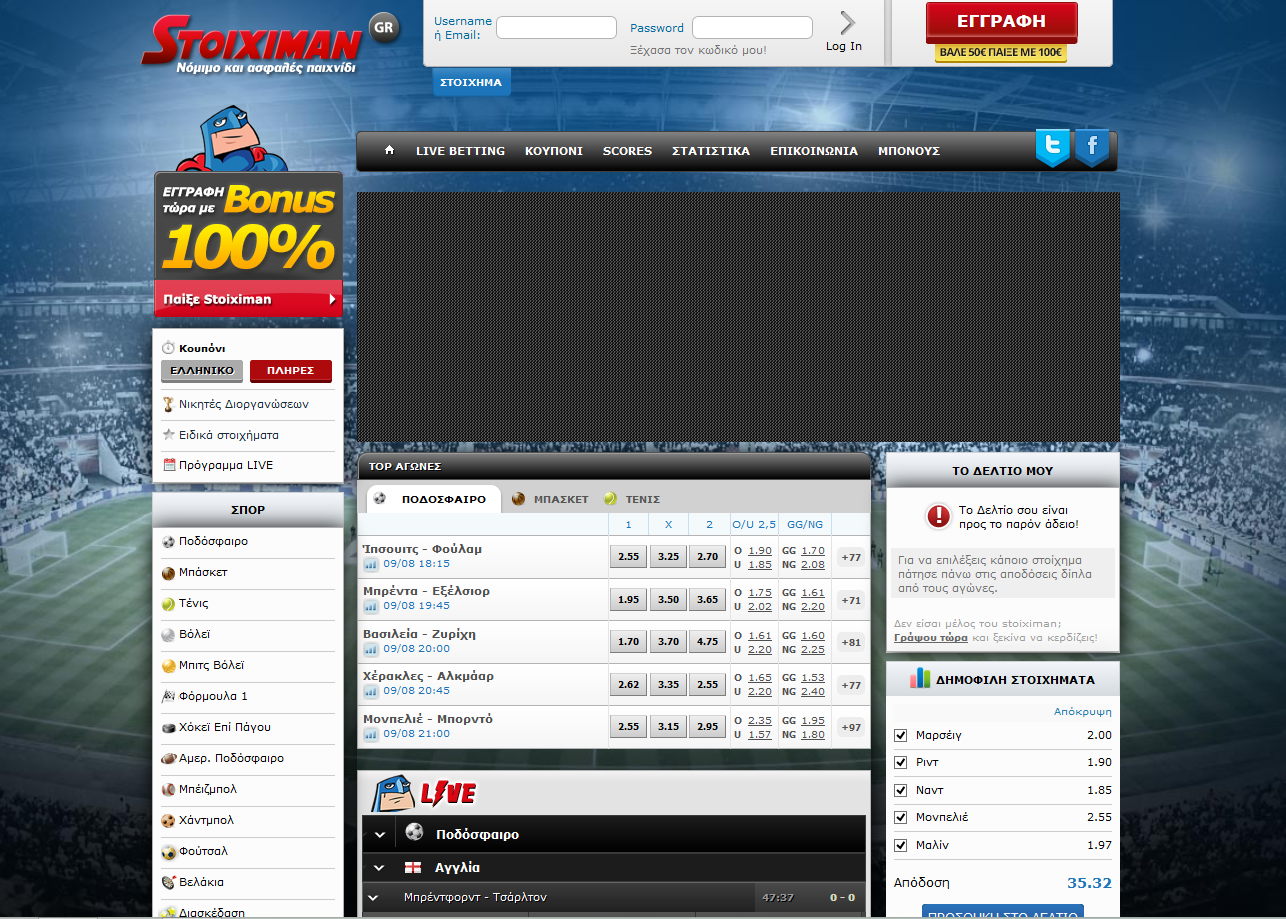1286x919 pixels.
Task: Open stats icon for Βασιλεία - Ζυρίχη
Action: pyautogui.click(x=371, y=649)
